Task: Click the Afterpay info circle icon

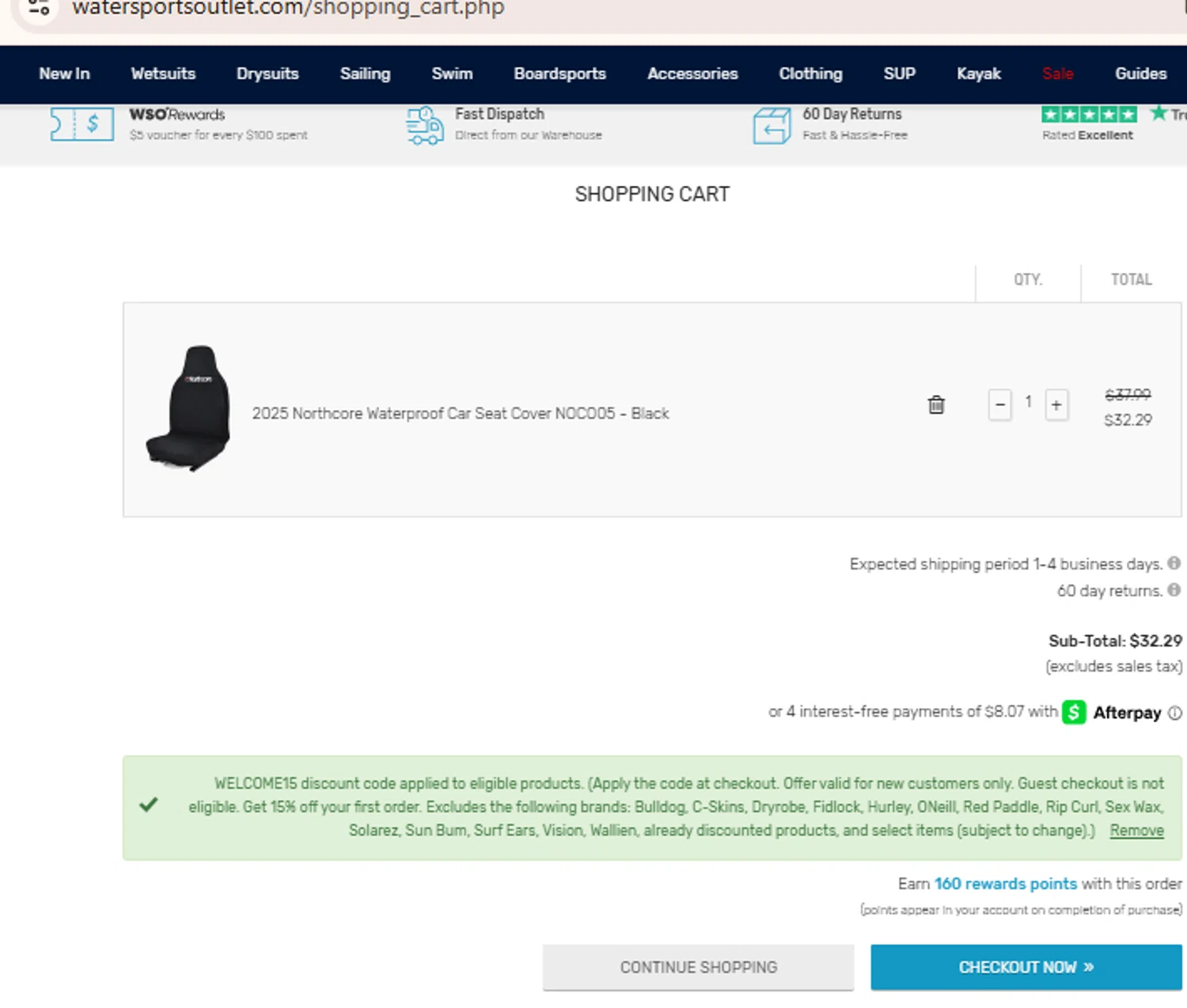Action: tap(1175, 713)
